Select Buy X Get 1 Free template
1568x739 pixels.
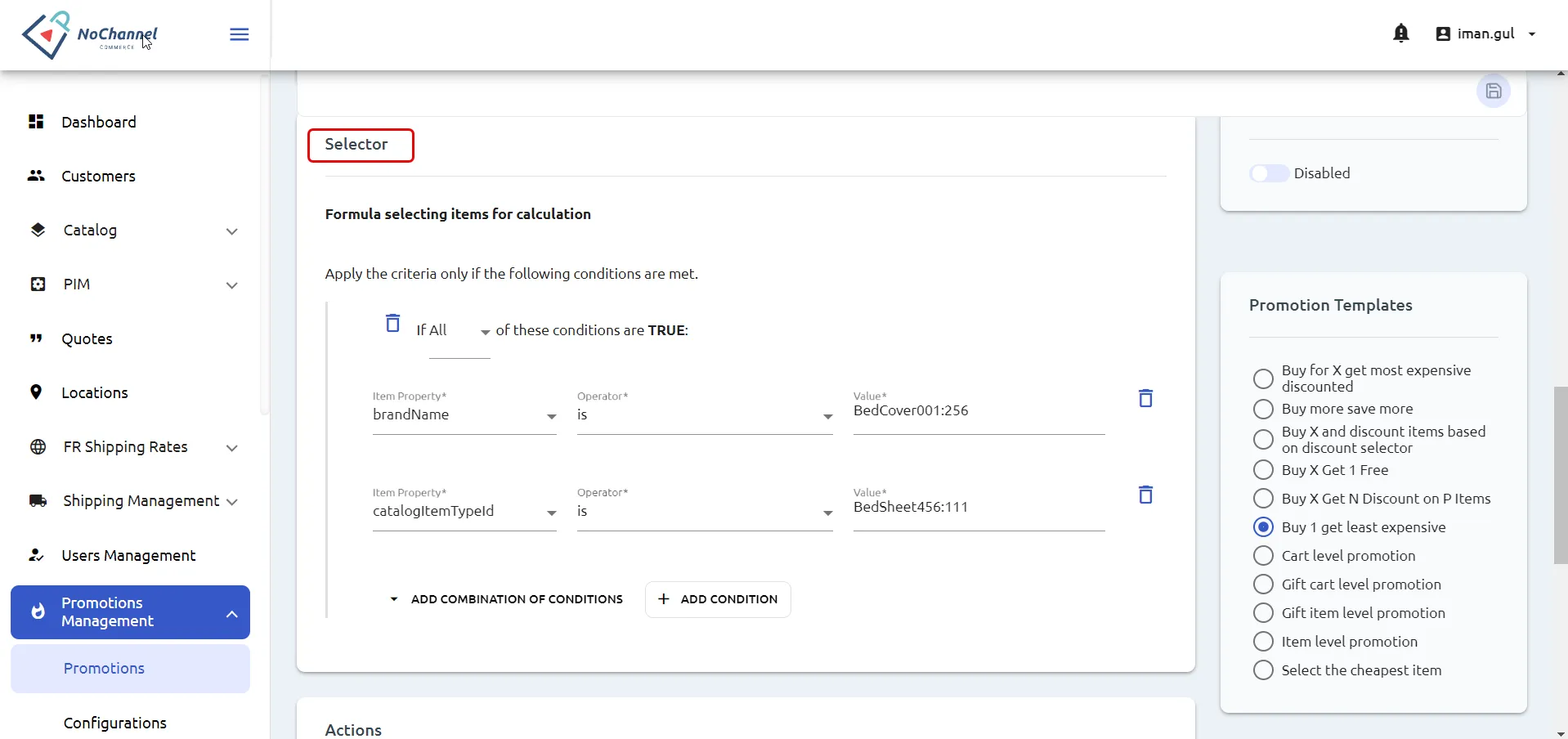click(x=1263, y=470)
